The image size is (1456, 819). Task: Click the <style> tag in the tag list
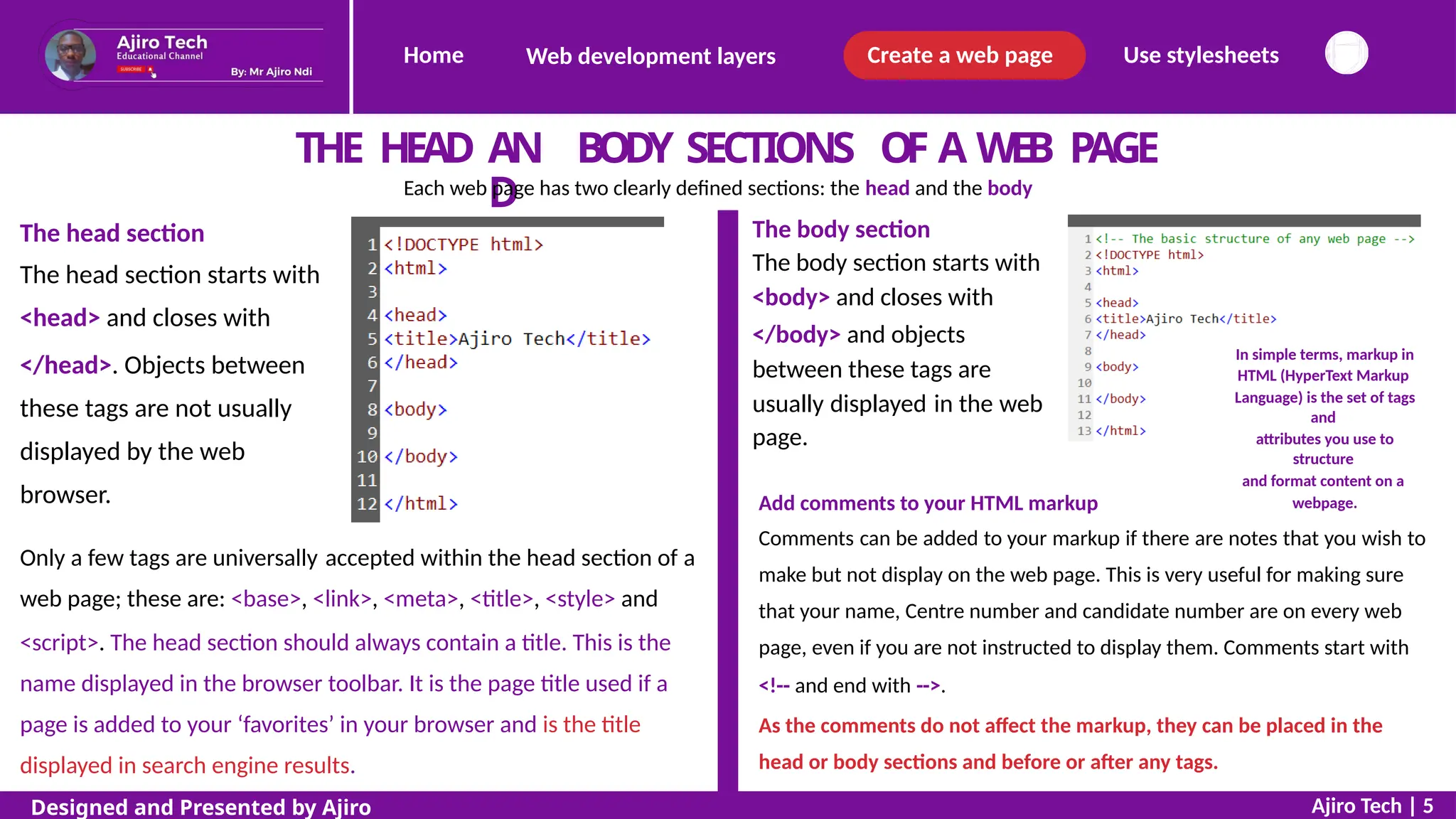pos(580,599)
